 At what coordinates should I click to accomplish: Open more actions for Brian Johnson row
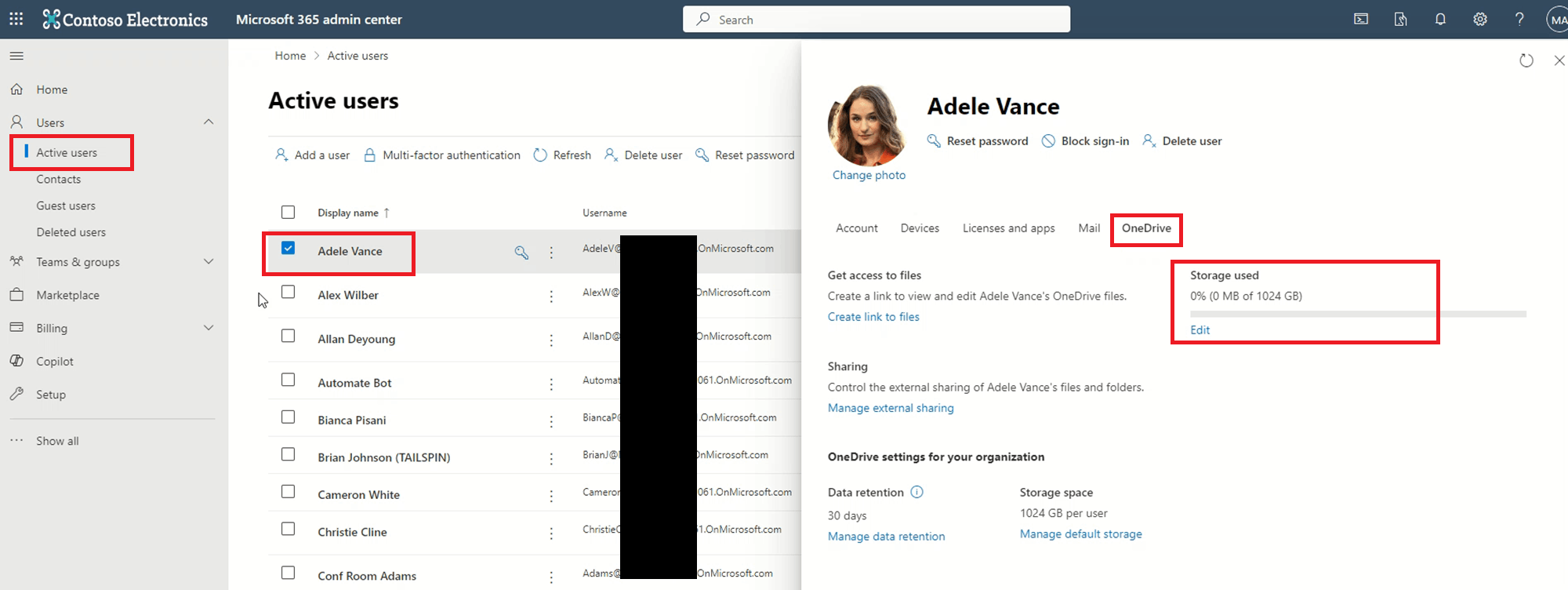coord(551,458)
